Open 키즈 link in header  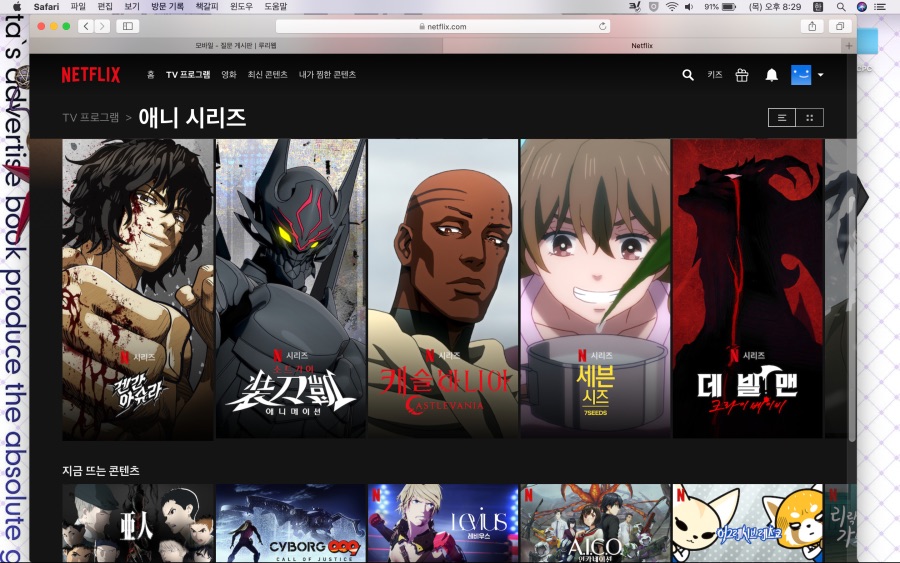(715, 75)
